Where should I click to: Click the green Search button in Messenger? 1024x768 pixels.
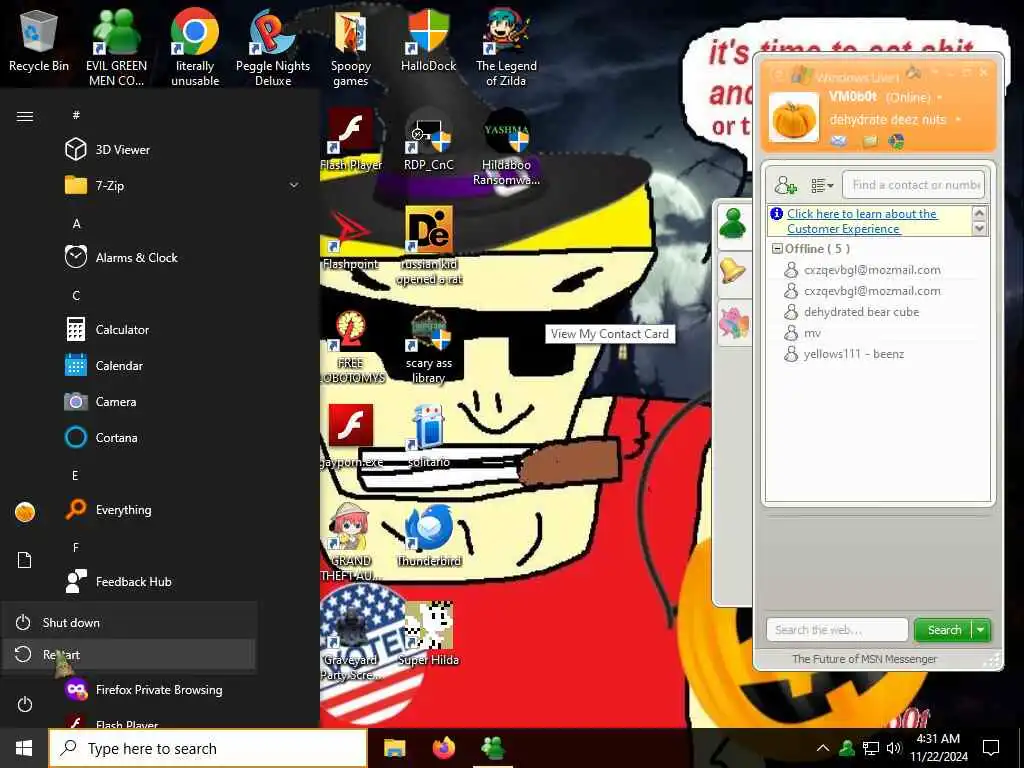pyautogui.click(x=944, y=630)
